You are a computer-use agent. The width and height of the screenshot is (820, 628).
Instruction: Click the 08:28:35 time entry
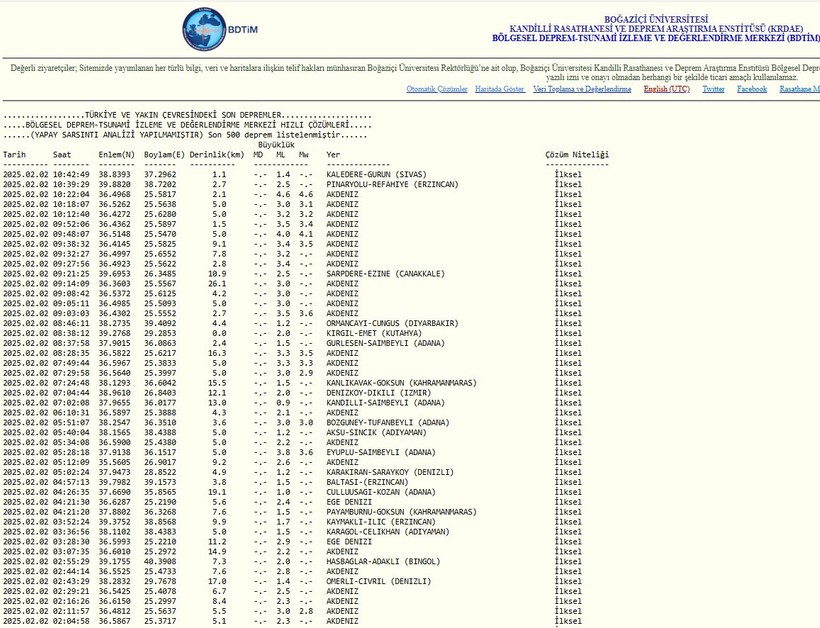(71, 353)
